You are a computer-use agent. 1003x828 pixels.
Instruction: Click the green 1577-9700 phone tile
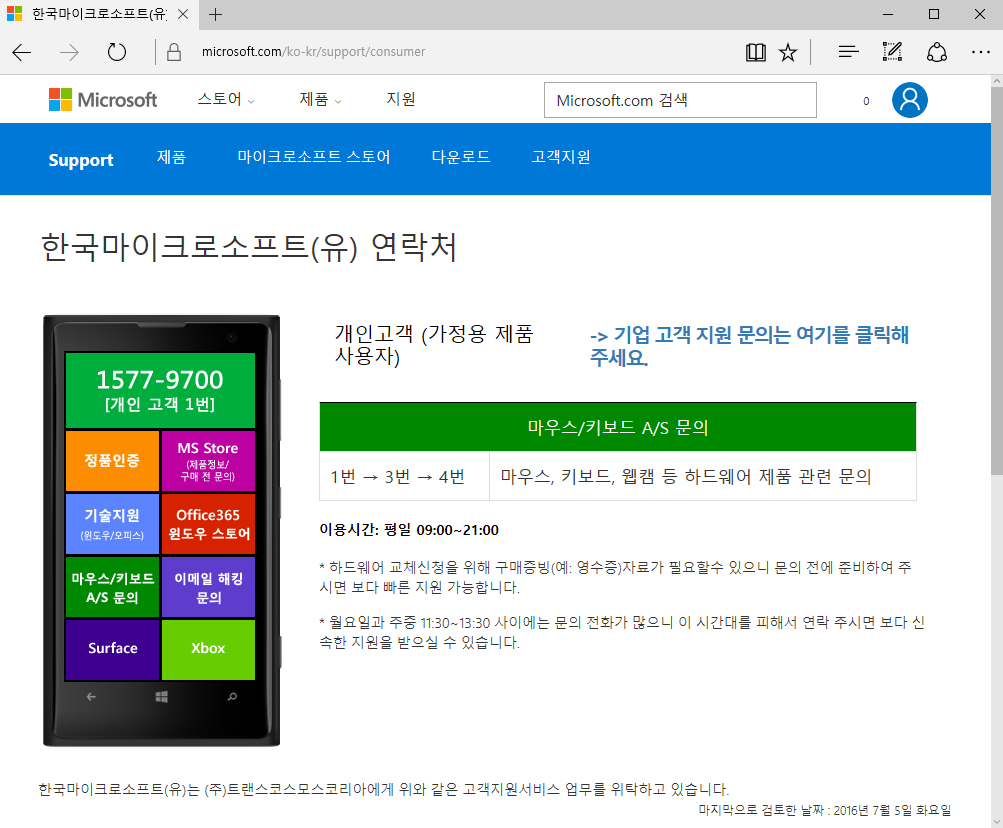point(160,390)
